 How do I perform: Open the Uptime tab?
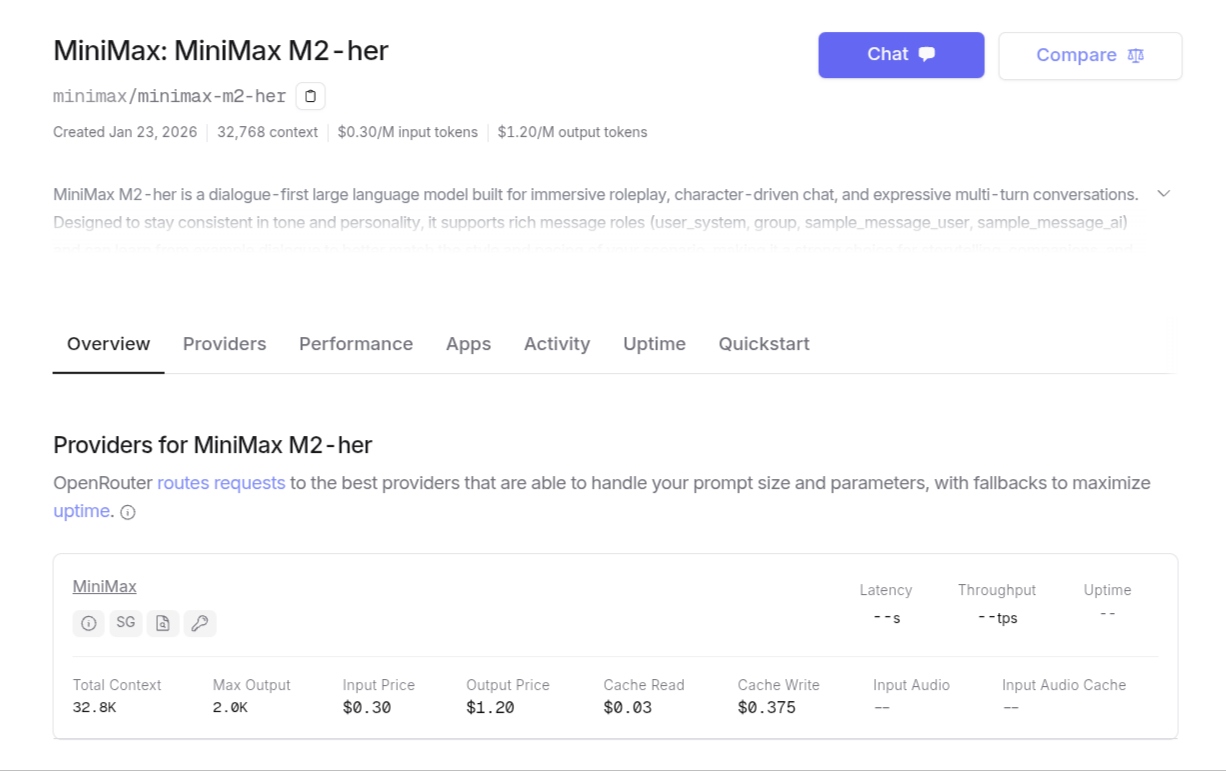coord(654,344)
